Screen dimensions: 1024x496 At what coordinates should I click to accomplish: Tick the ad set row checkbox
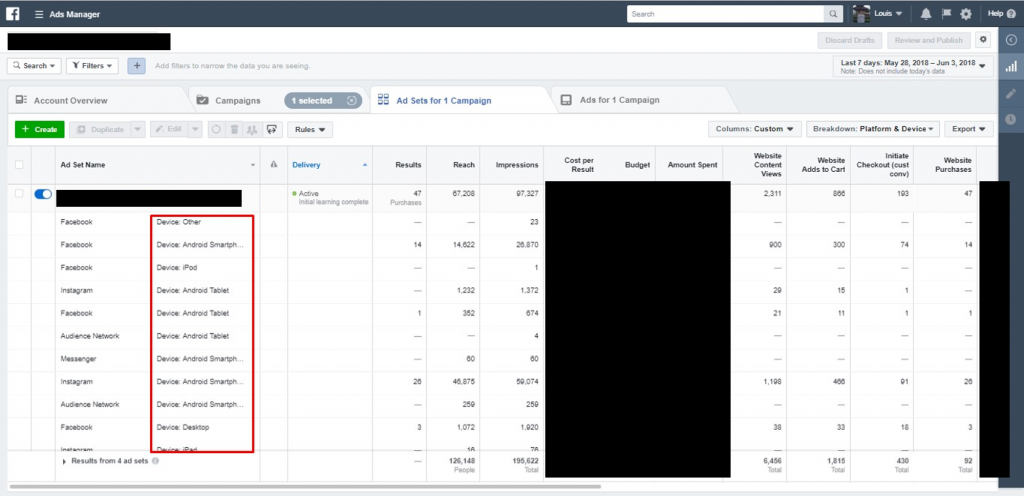(x=19, y=194)
